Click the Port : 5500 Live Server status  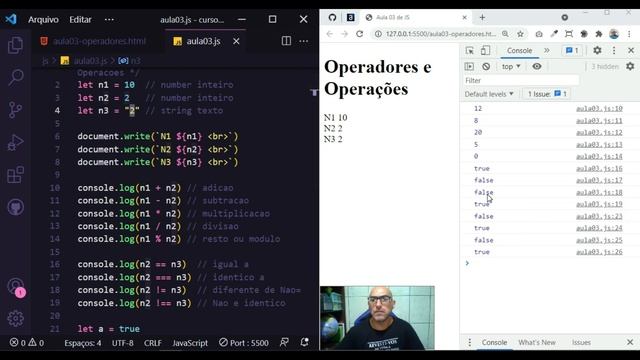click(244, 343)
